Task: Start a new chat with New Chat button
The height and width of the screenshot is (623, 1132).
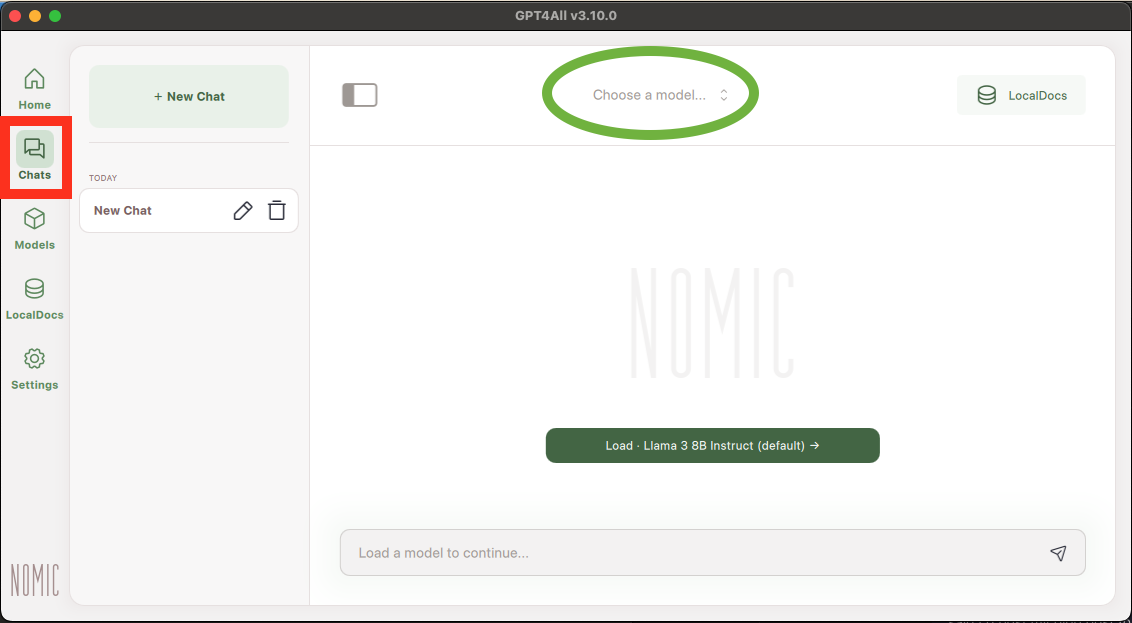Action: click(x=188, y=96)
